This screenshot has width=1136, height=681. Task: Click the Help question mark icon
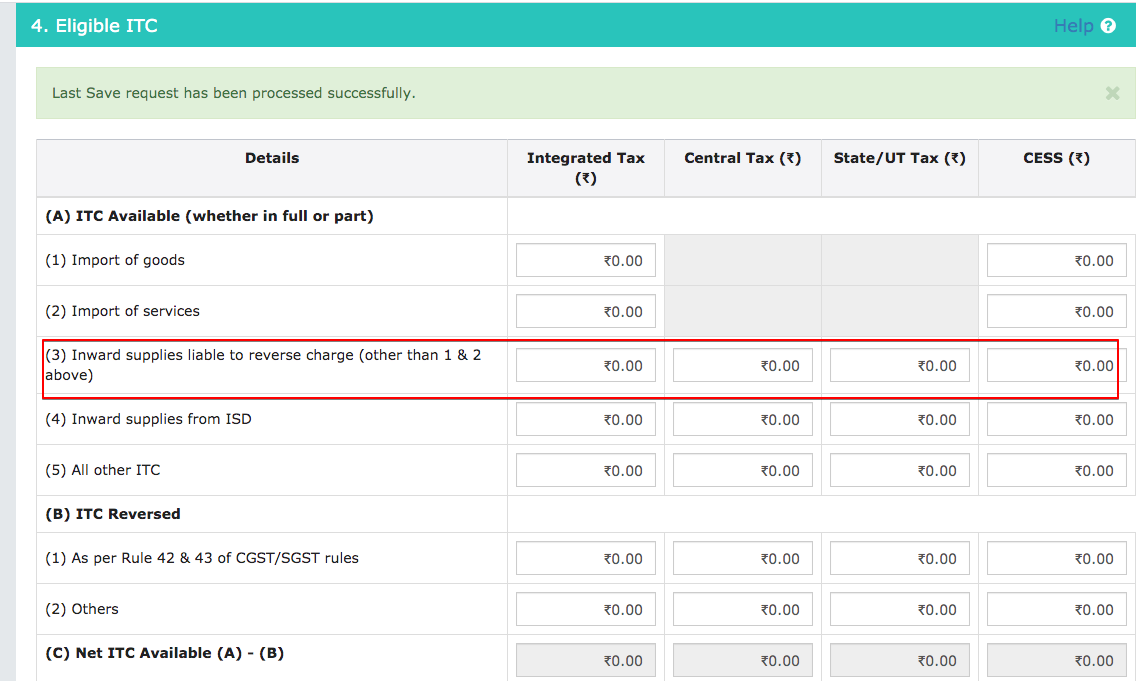pyautogui.click(x=1108, y=26)
